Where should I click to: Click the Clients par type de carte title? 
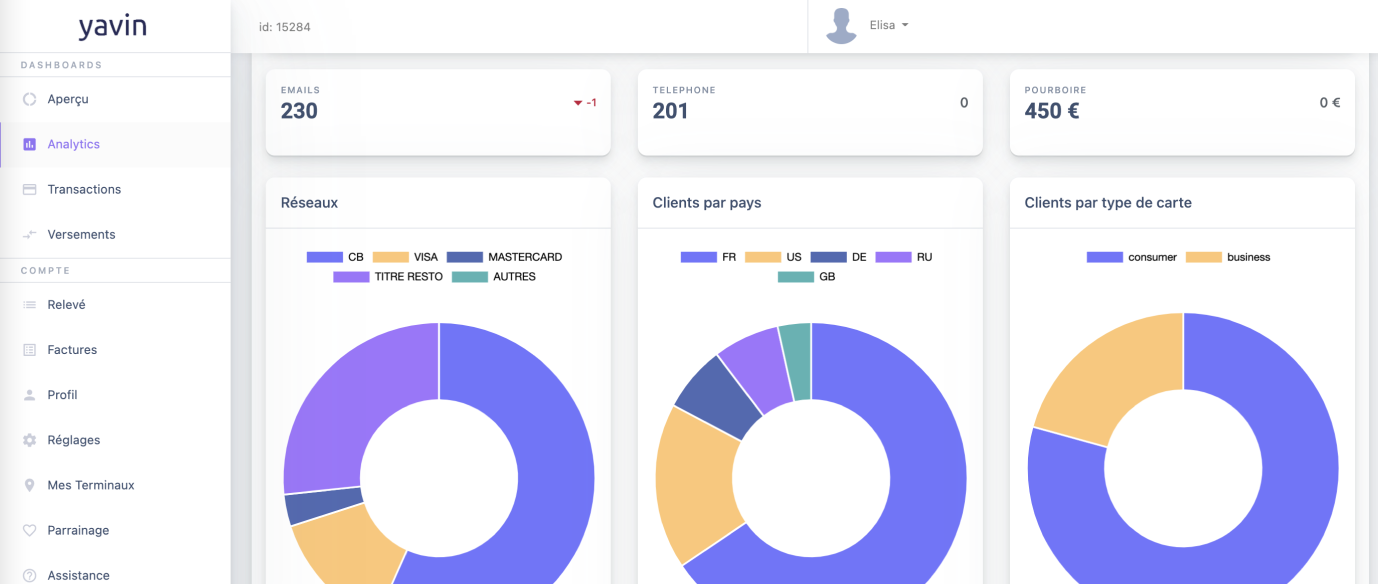coord(1108,202)
